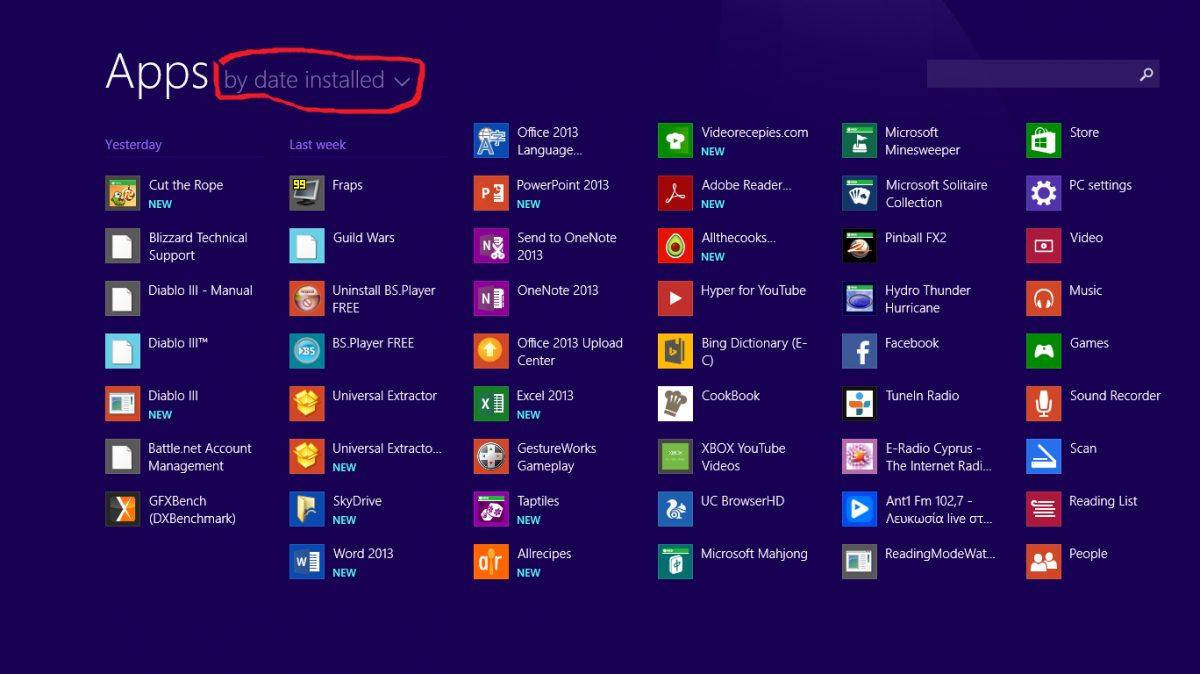Screen dimensions: 1200x674
Task: Focus the apps search box
Action: pos(1043,74)
